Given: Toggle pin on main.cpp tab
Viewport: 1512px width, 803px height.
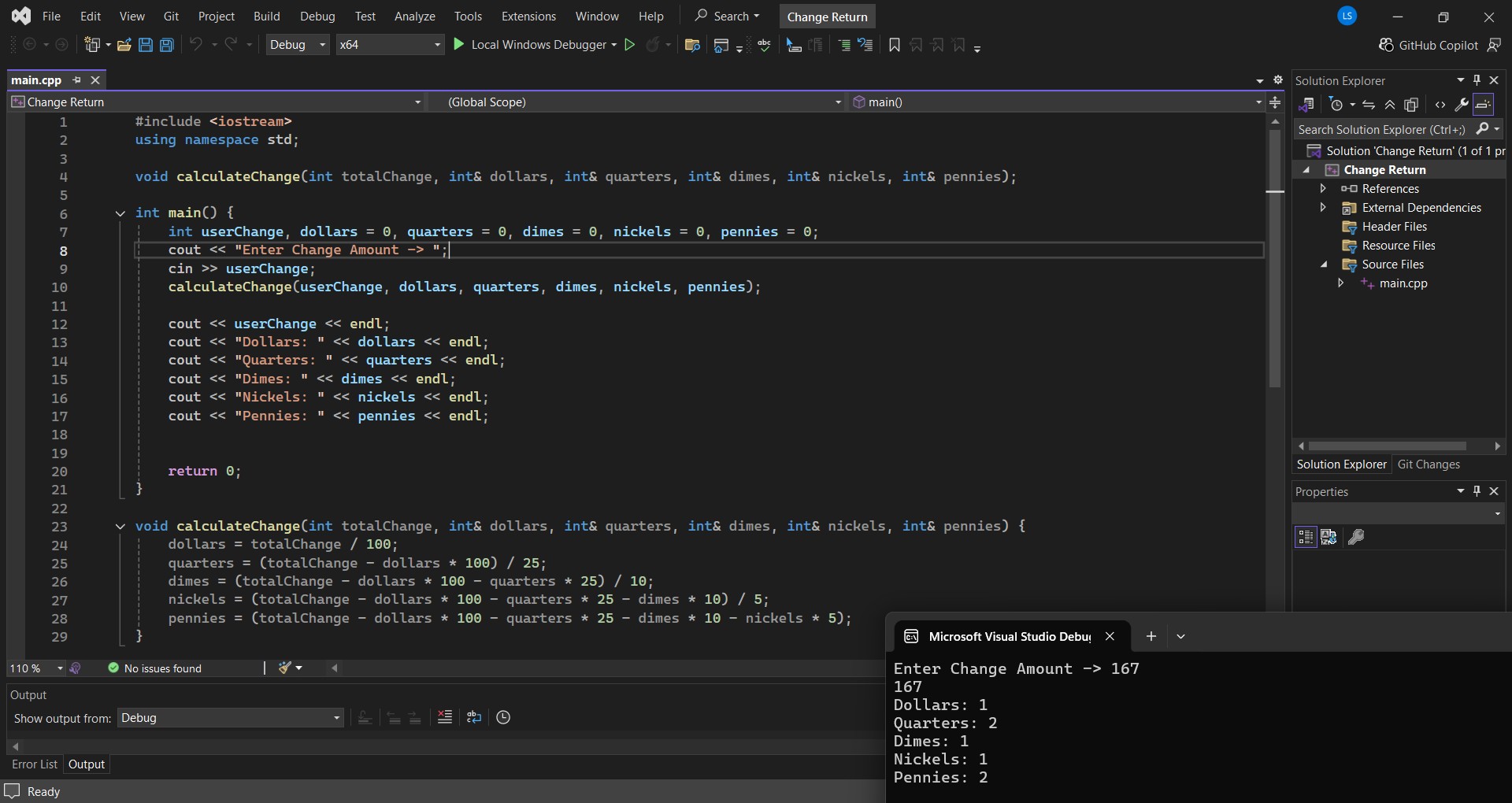Looking at the screenshot, I should click(76, 80).
